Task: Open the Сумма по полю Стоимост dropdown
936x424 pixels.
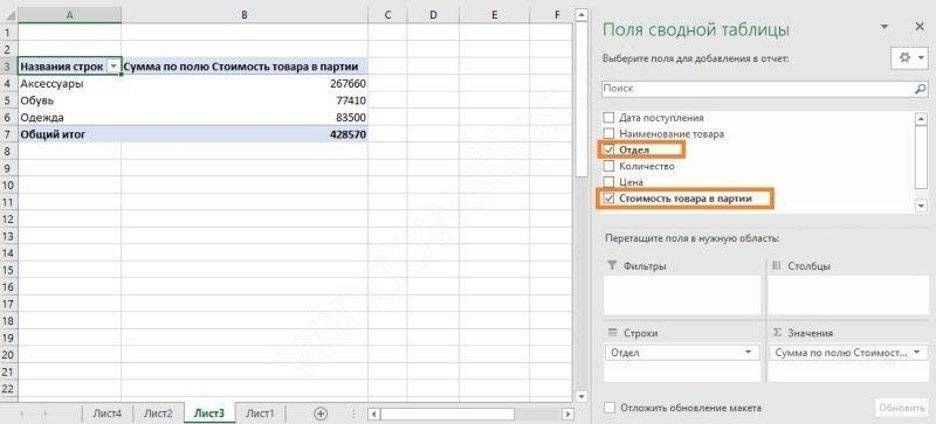Action: (917, 353)
